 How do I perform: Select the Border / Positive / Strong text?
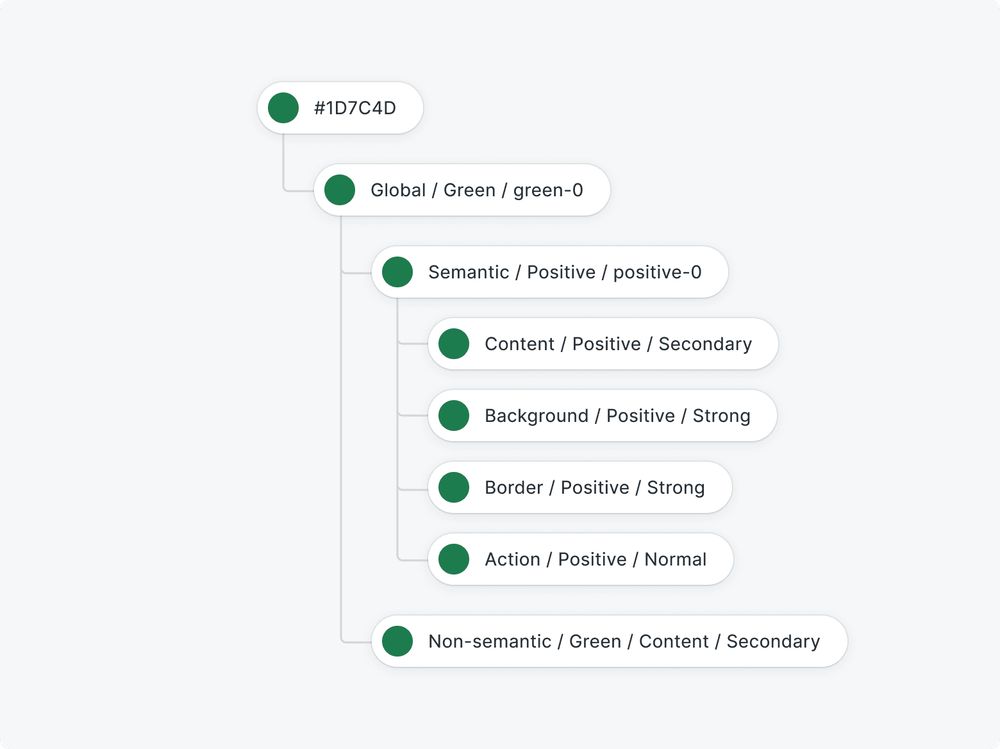pos(595,488)
